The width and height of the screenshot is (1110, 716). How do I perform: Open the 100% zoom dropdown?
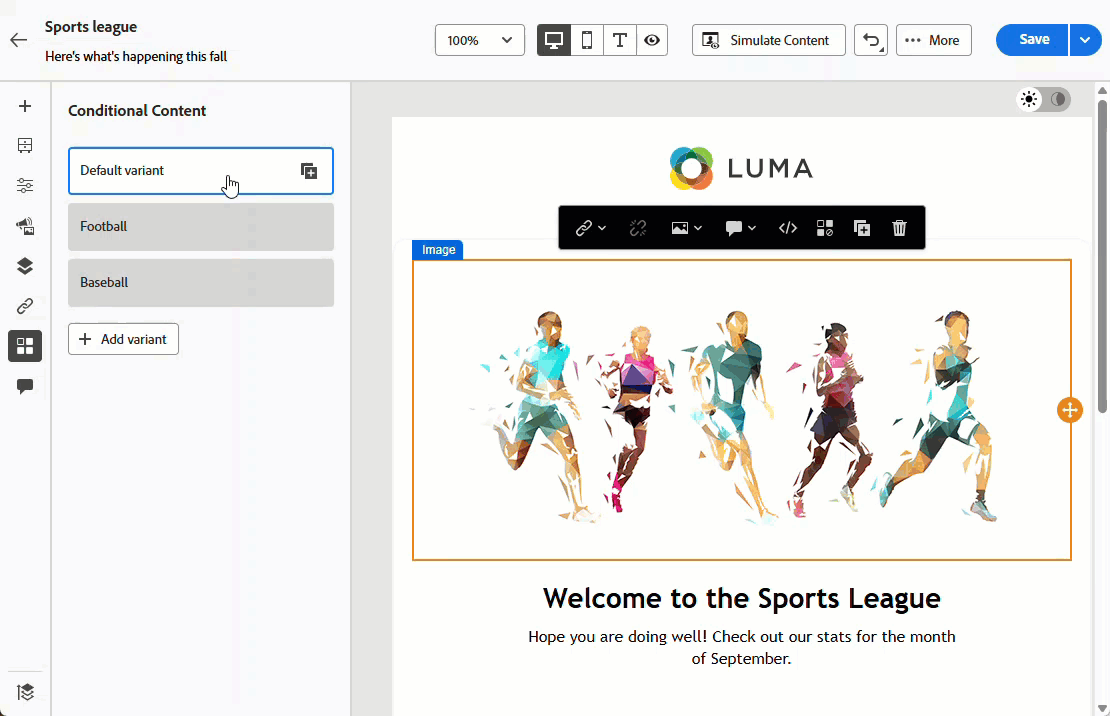(x=479, y=40)
